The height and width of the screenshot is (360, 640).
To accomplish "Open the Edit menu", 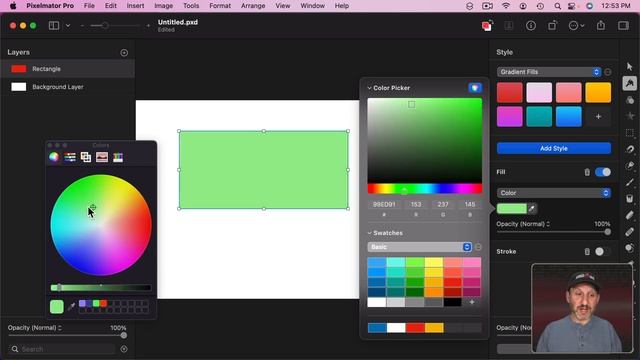I will coord(111,6).
